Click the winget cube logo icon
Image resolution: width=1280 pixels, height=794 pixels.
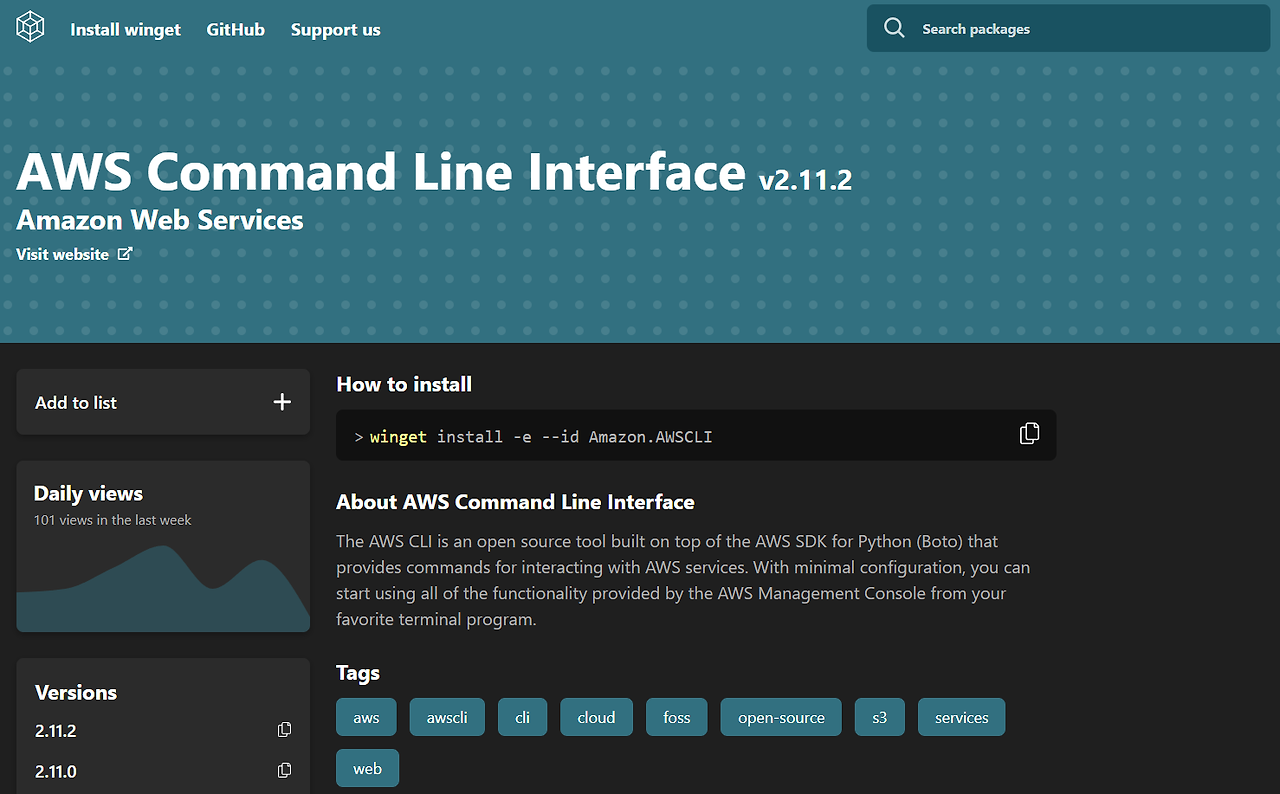(31, 27)
